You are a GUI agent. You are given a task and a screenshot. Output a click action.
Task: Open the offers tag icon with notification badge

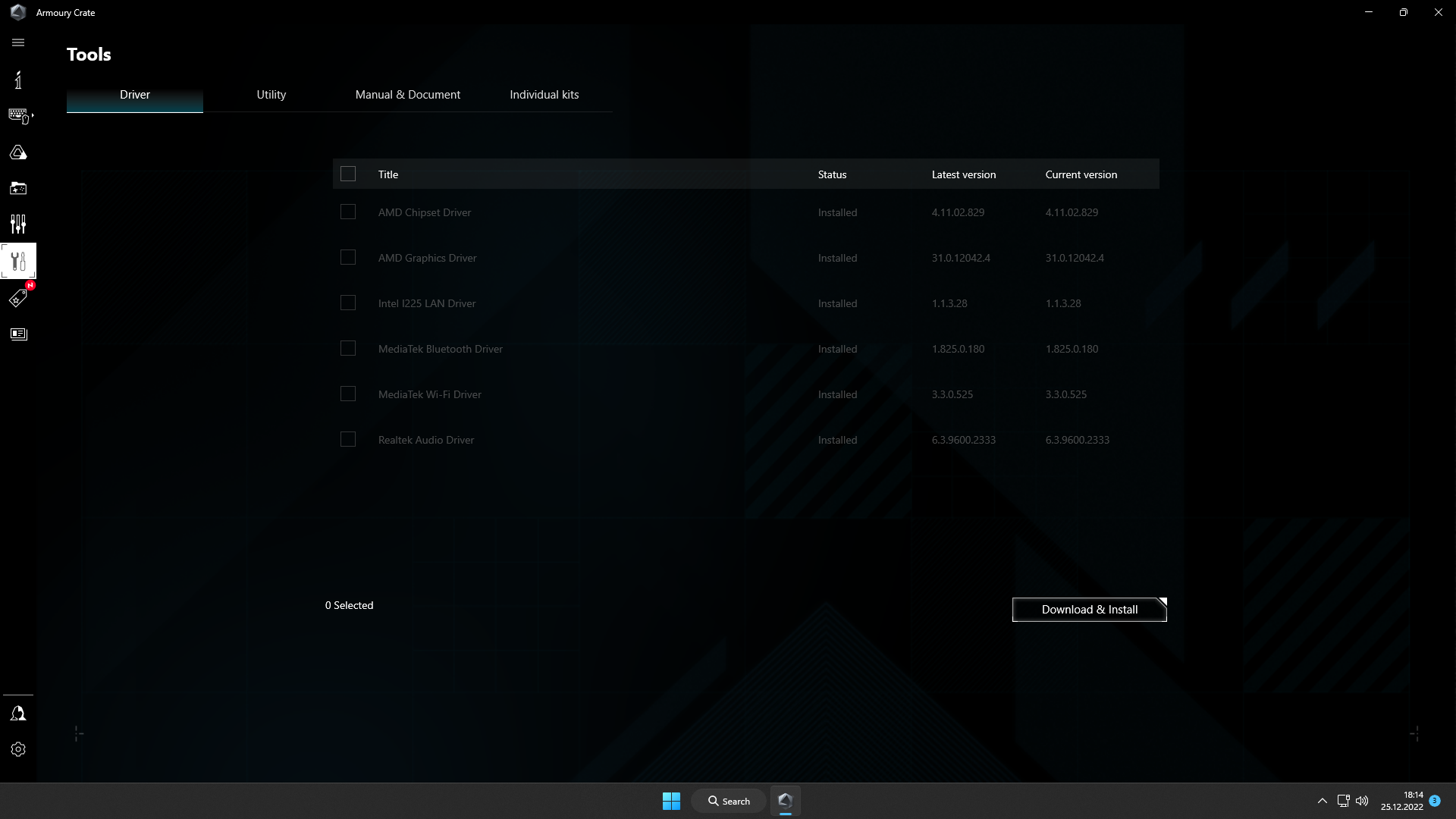(x=18, y=298)
